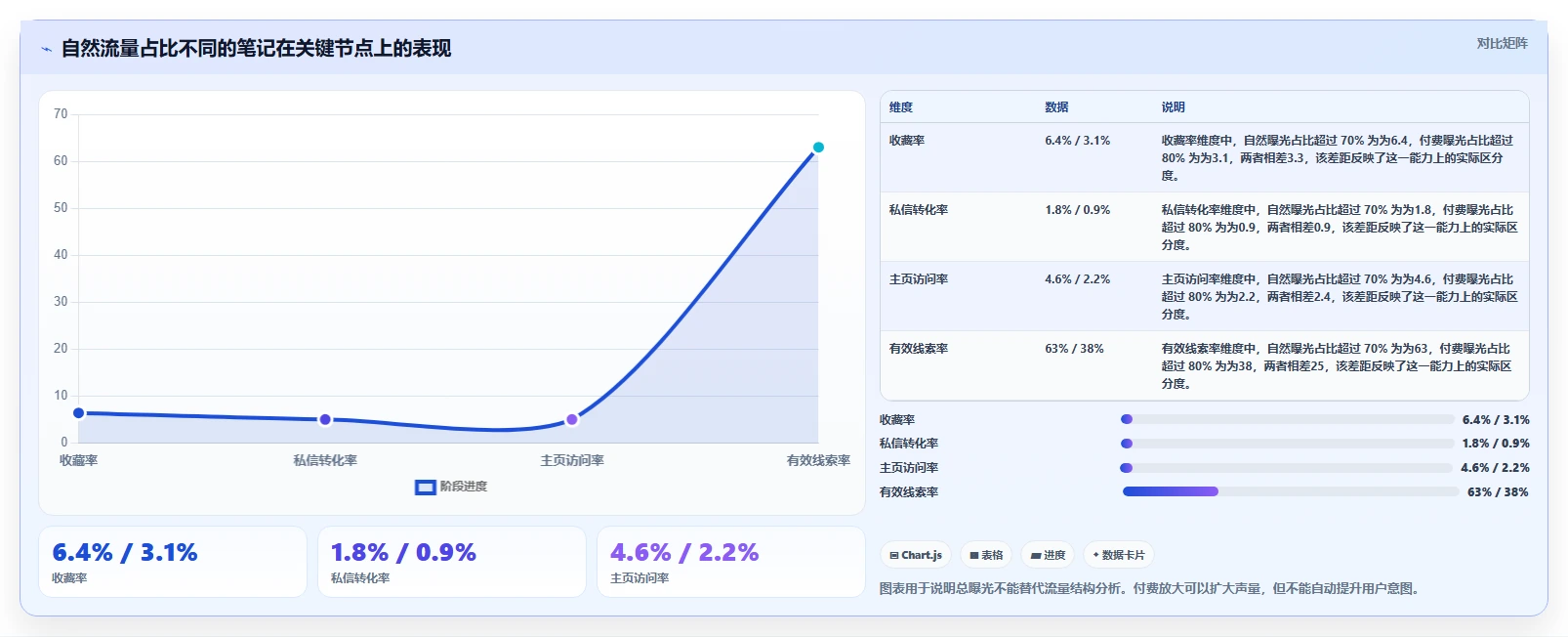1568x637 pixels.
Task: Click the 63% / 38% progress bar value
Action: point(1498,492)
